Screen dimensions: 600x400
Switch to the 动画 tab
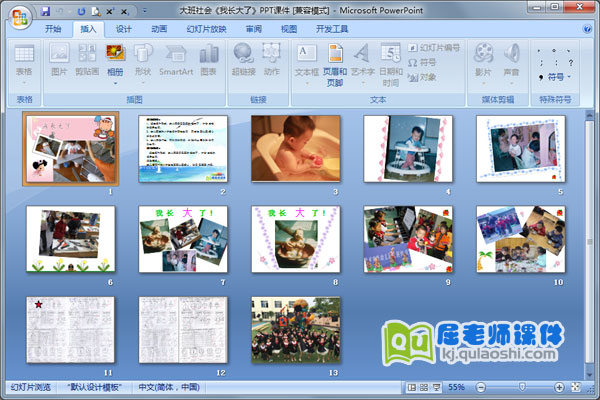click(159, 29)
